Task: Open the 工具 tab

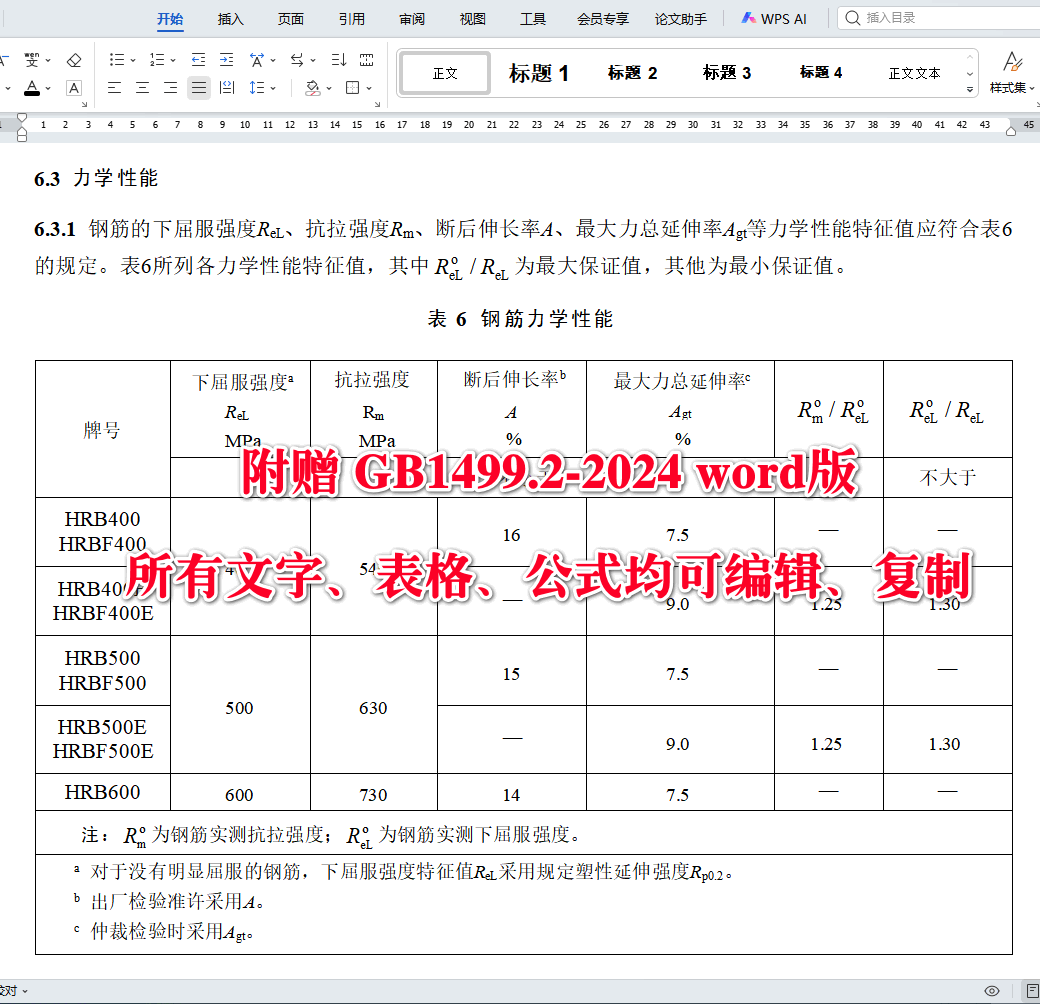Action: pos(533,19)
